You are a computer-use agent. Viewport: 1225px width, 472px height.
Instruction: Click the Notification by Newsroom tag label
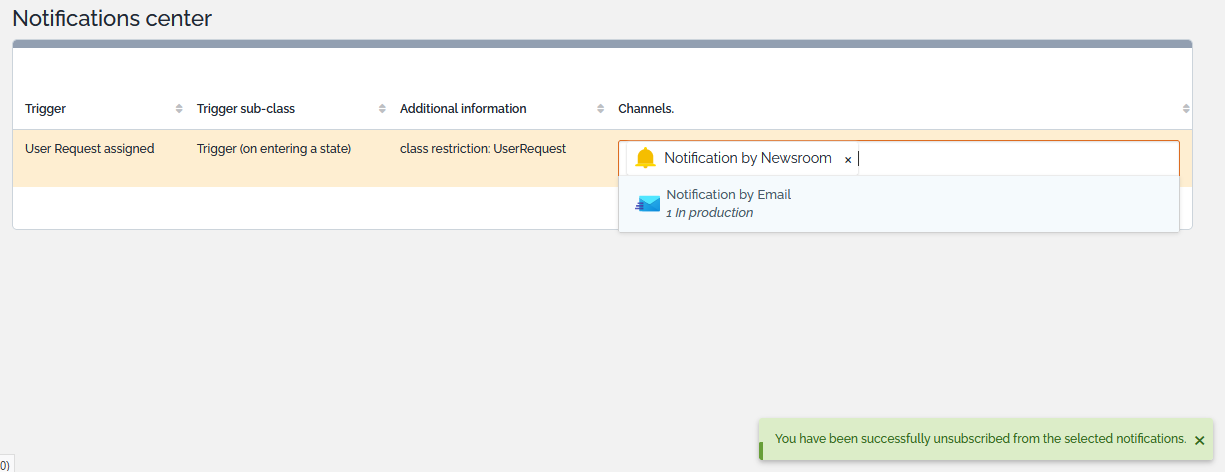(747, 158)
